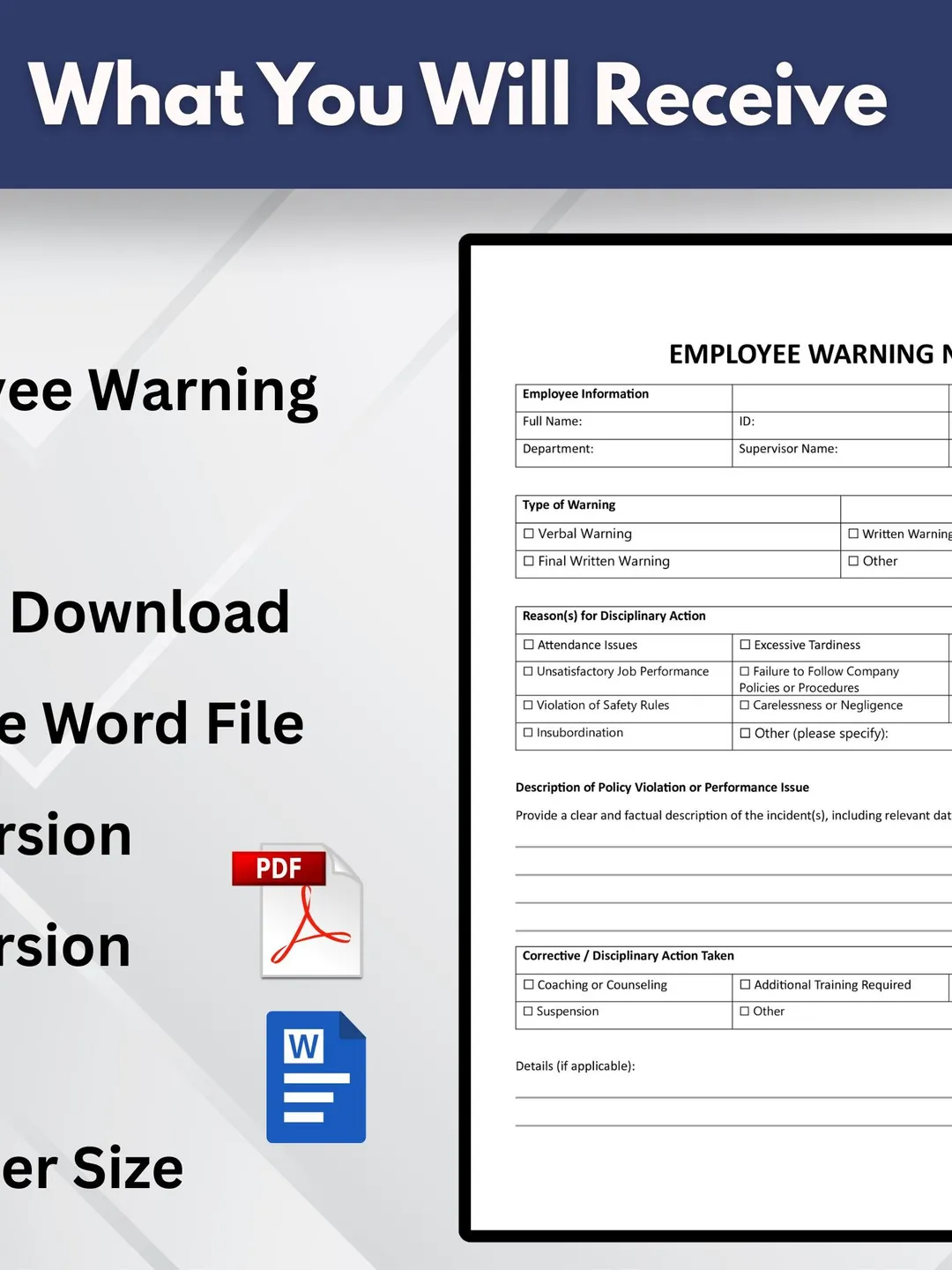This screenshot has width=952, height=1270.
Task: Click the 'EMPLOYEE WARNING' document title
Action: pyautogui.click(x=810, y=355)
